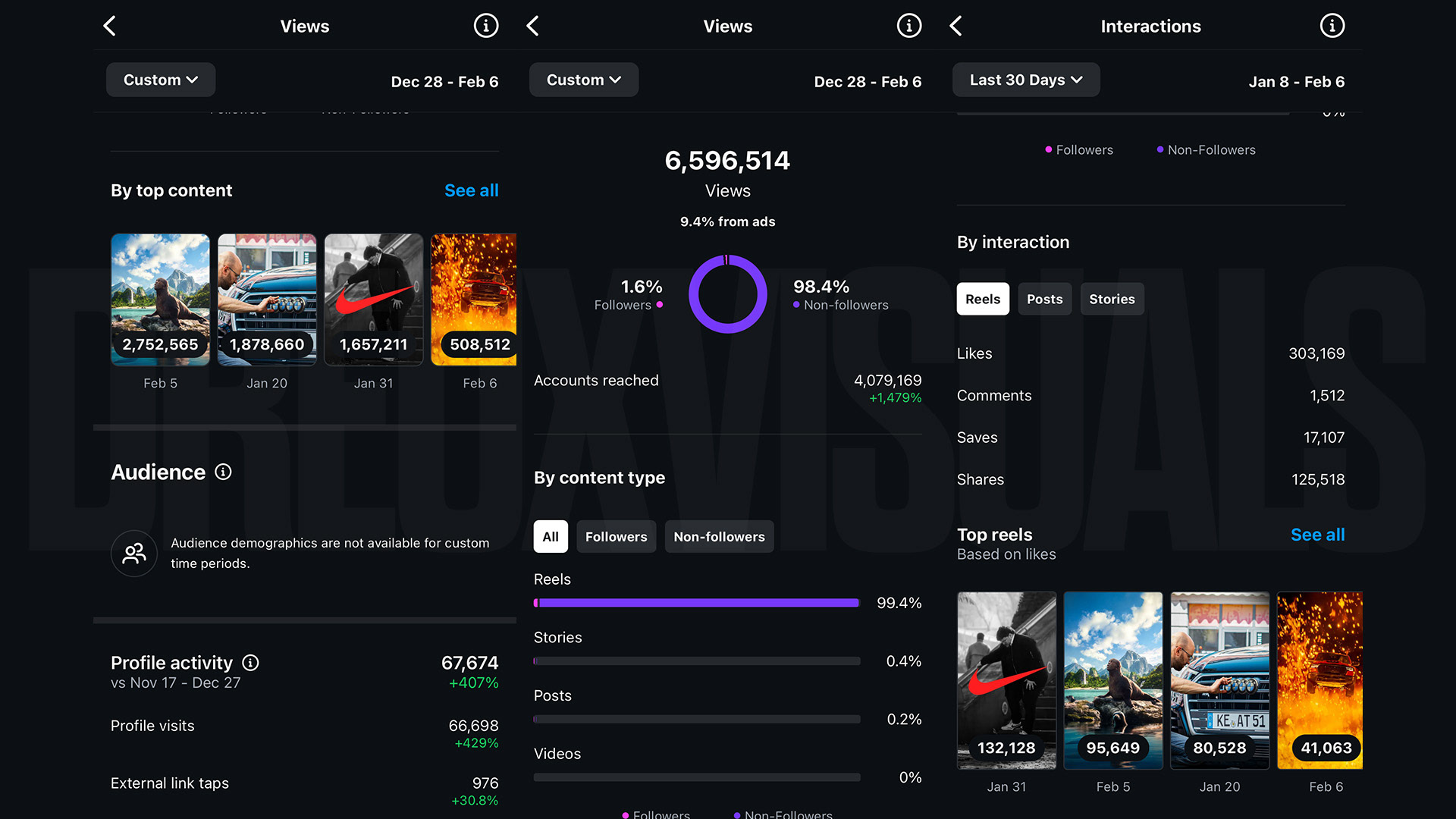Click the purple Reels 99.4% progress bar
The height and width of the screenshot is (819, 1456).
point(697,603)
